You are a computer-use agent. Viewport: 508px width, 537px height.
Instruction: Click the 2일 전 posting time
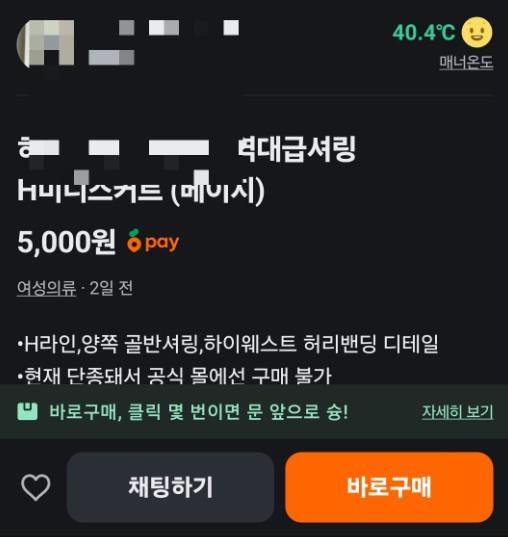click(x=111, y=288)
